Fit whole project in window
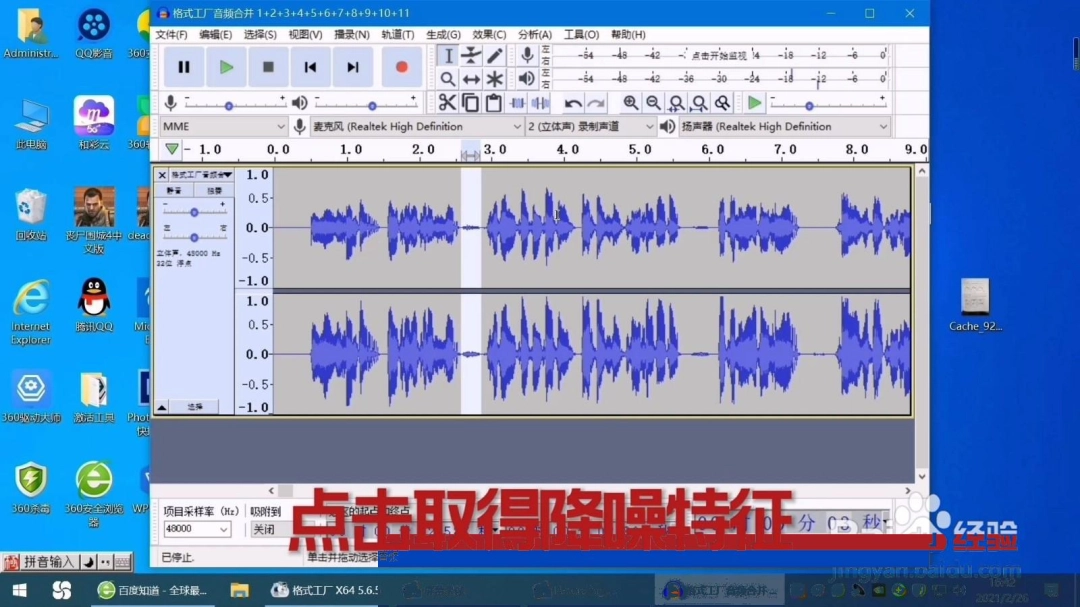This screenshot has width=1080, height=607. (x=699, y=103)
